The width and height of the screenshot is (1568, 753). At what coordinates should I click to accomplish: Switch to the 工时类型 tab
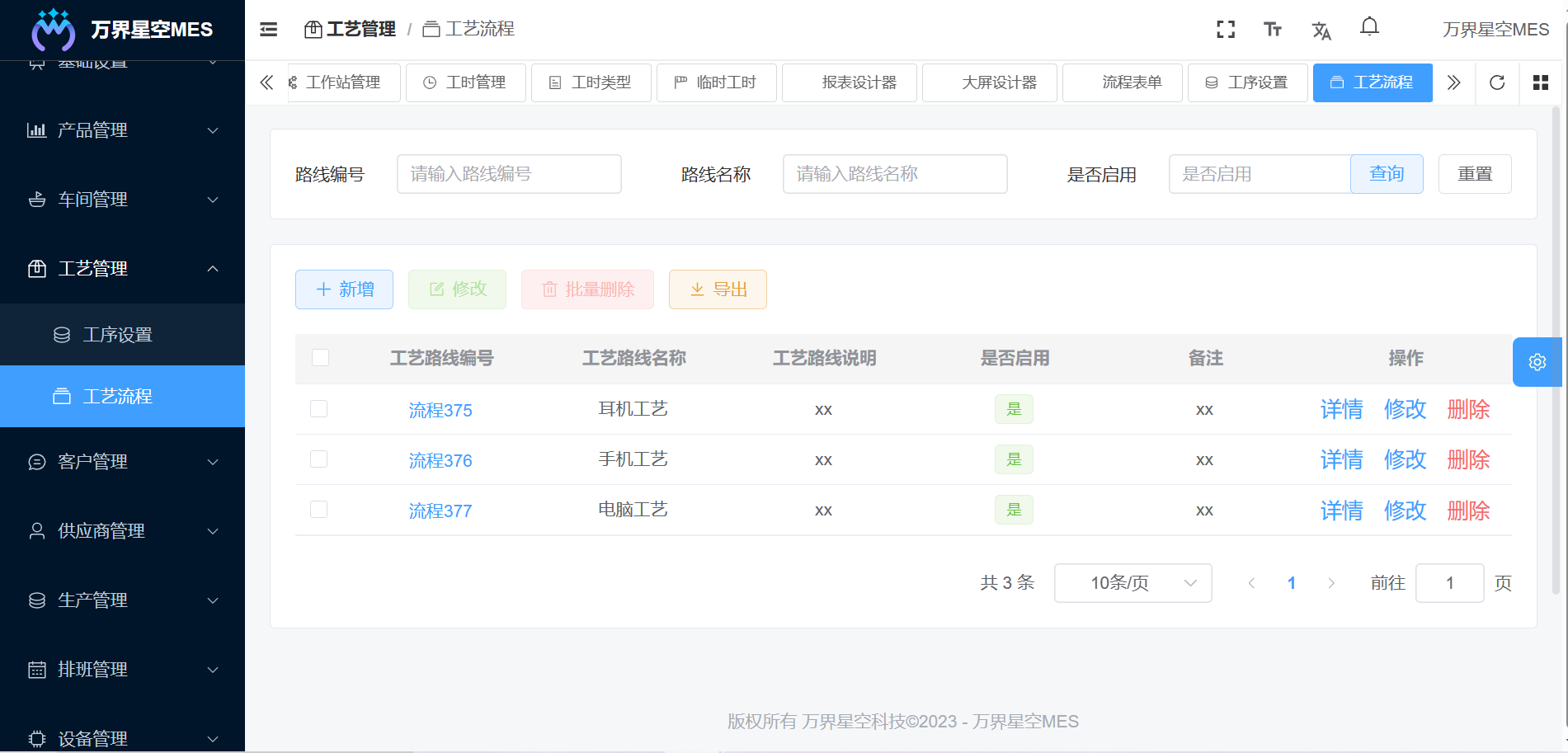(x=591, y=82)
